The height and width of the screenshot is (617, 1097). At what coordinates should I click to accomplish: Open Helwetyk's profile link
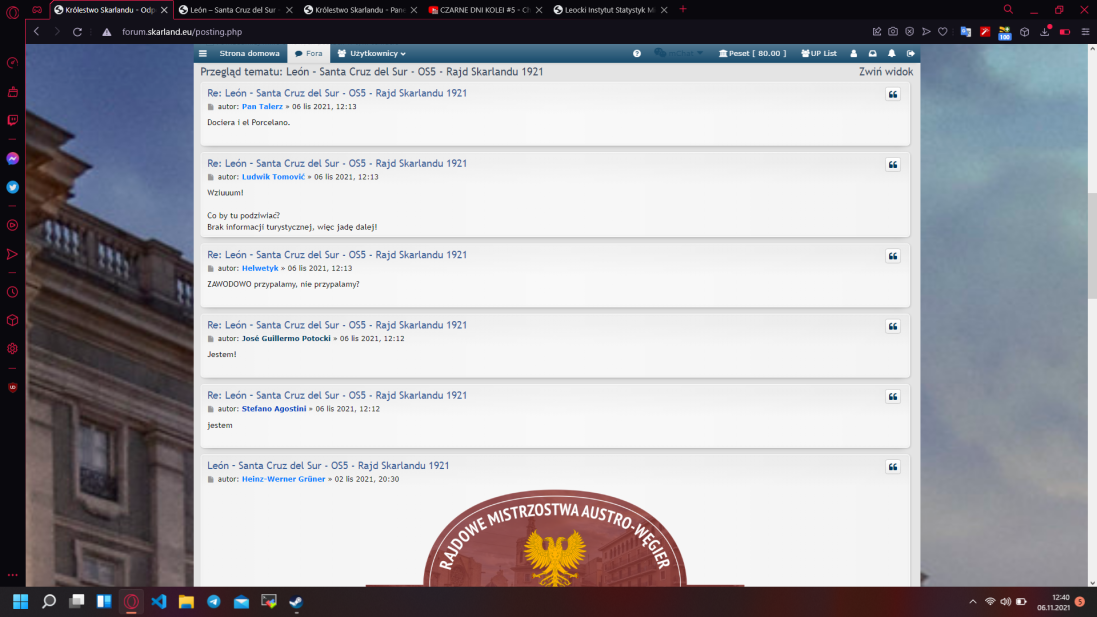coord(260,268)
